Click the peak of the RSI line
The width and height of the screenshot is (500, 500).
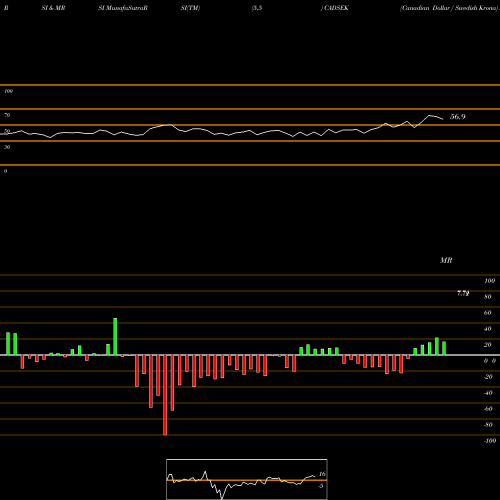pyautogui.click(x=430, y=115)
